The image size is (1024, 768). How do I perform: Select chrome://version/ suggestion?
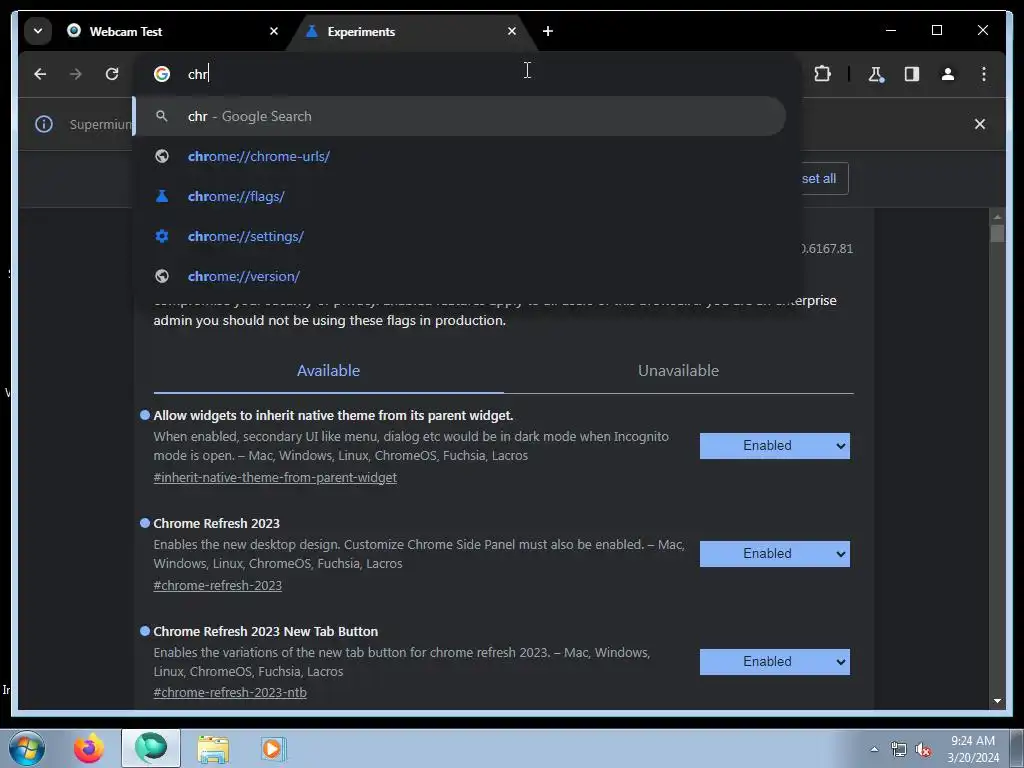pos(460,276)
